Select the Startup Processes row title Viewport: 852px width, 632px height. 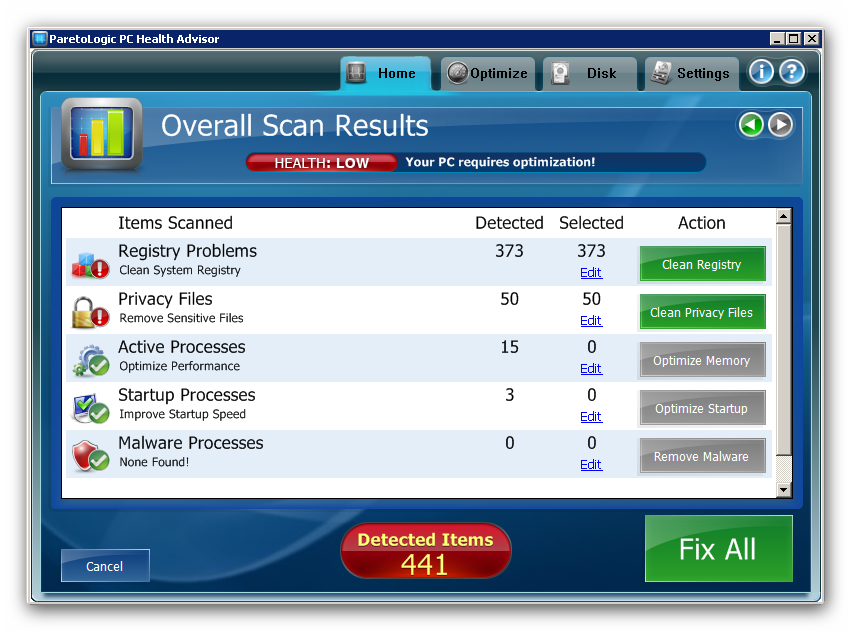click(x=187, y=395)
